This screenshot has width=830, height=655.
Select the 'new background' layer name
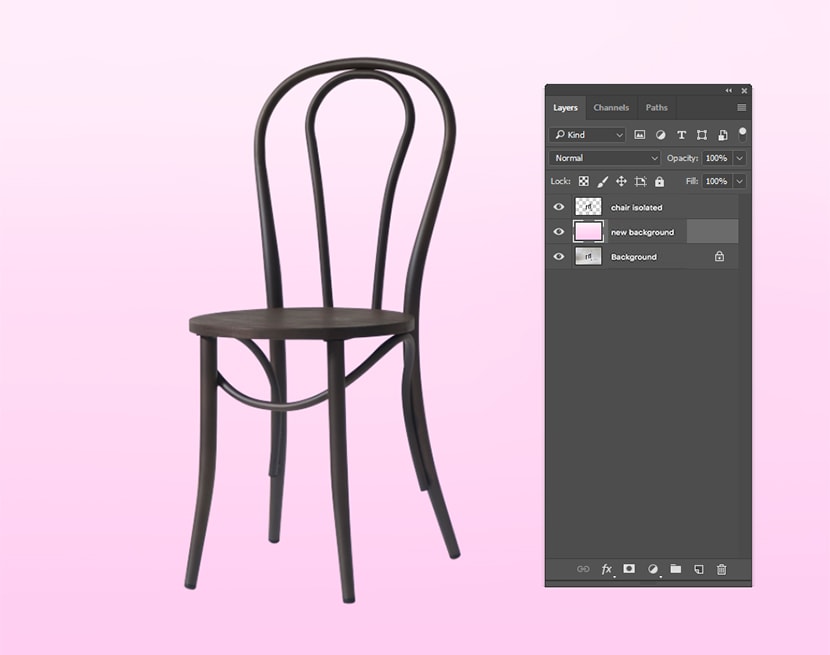tap(642, 232)
